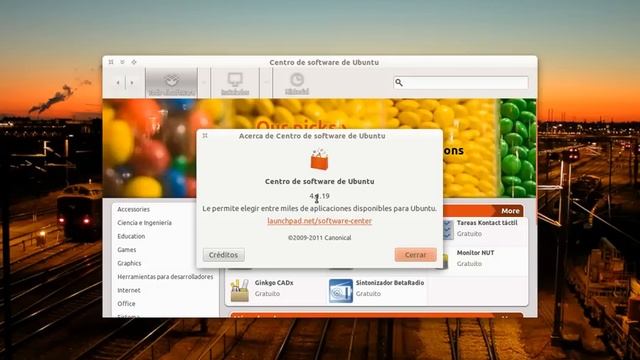640x360 pixels.
Task: Select the Installed monitor icon in the toolbar
Action: [235, 79]
